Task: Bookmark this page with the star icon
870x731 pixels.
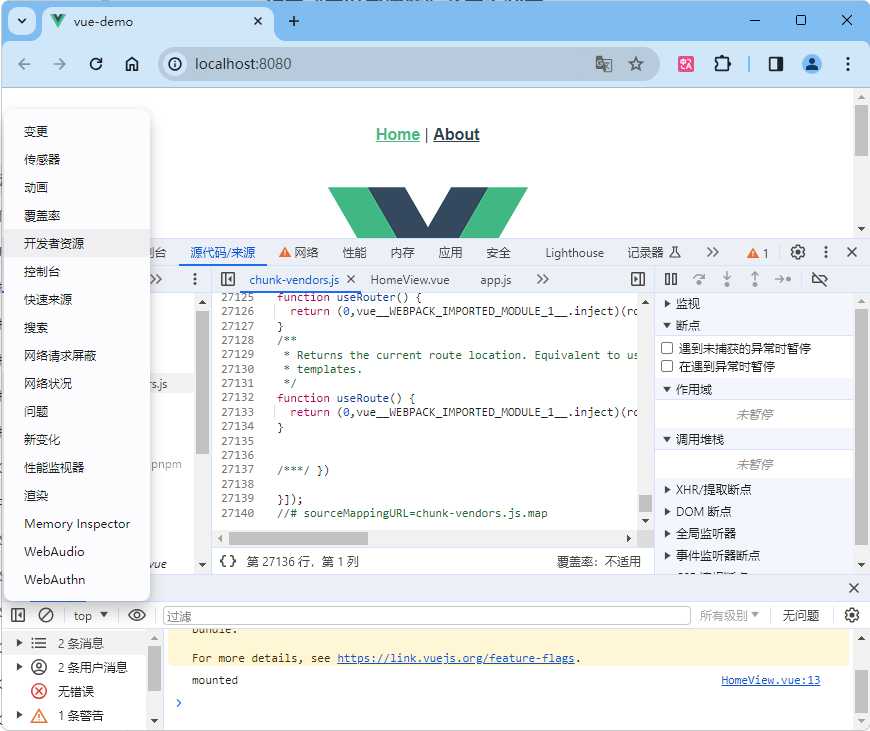Action: [636, 64]
